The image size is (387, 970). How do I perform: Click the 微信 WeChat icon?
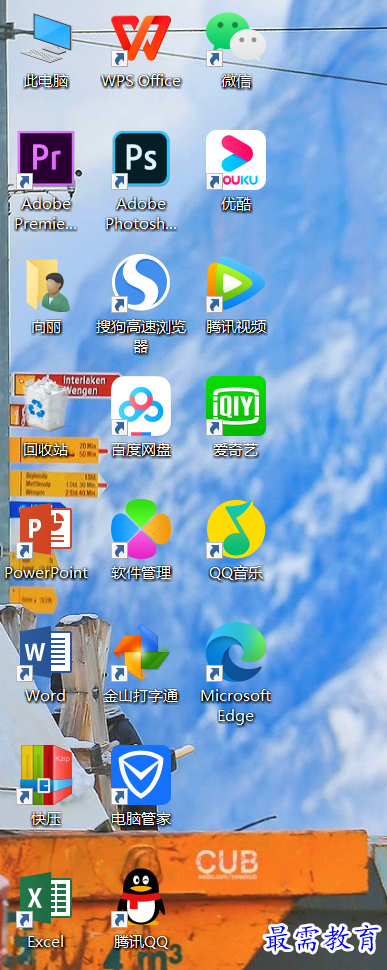click(x=236, y=38)
